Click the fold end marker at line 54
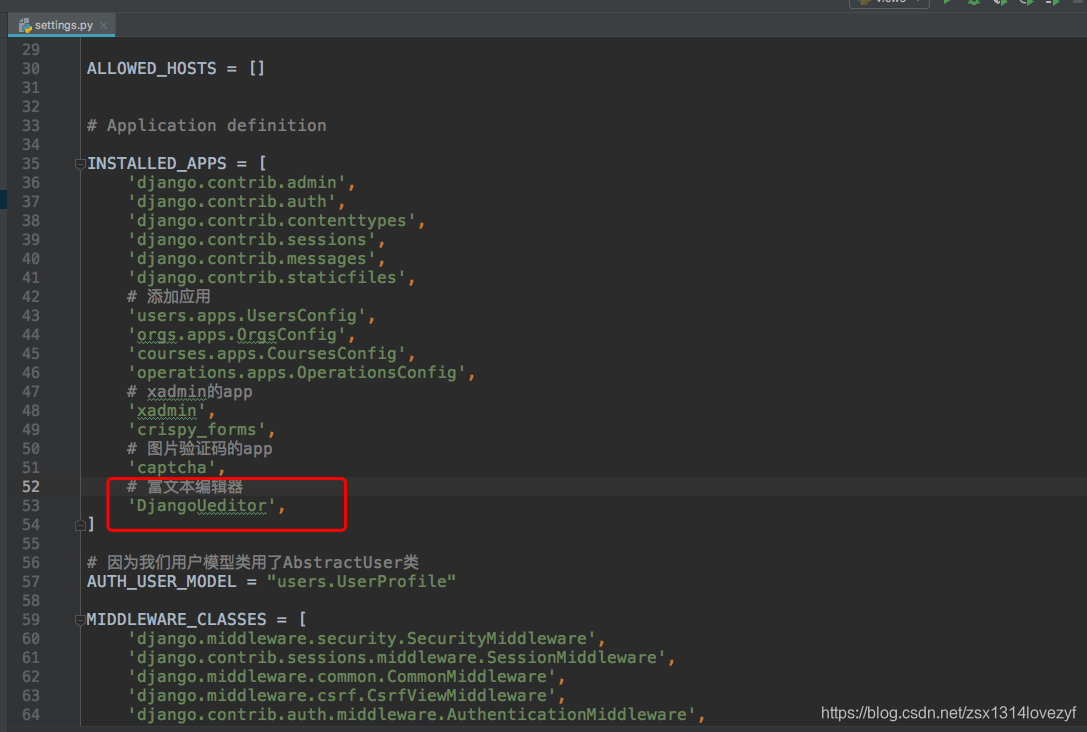Image resolution: width=1087 pixels, height=732 pixels. 80,525
